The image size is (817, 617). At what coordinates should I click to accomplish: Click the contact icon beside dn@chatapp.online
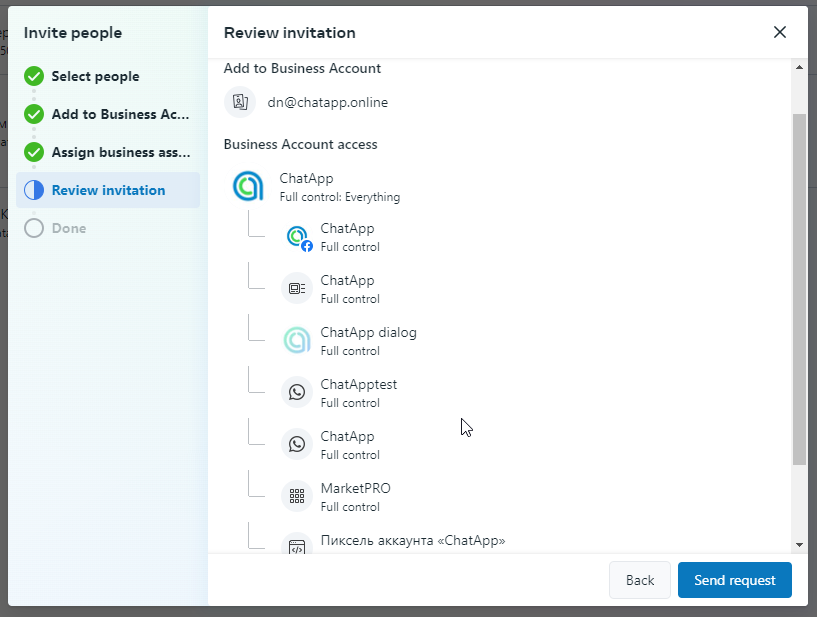tap(240, 102)
